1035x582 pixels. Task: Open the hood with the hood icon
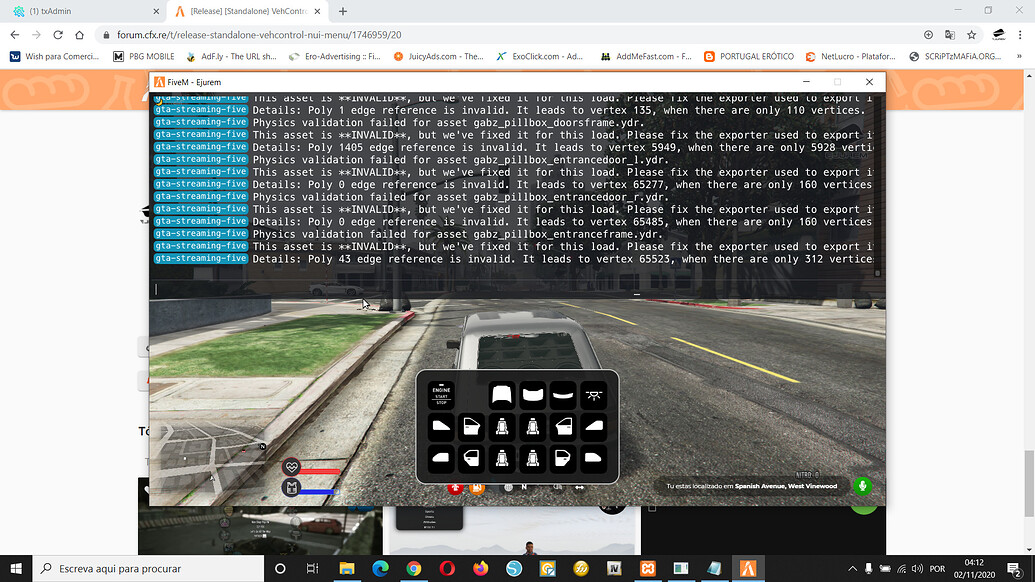(502, 394)
